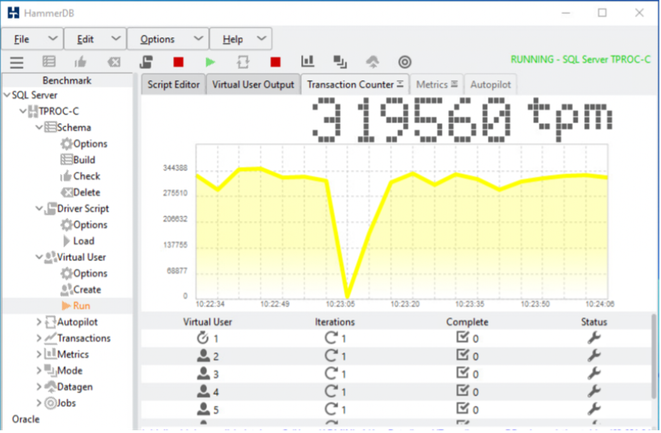Open the Autopilot tab
Screen dimensions: 661x433
(490, 84)
